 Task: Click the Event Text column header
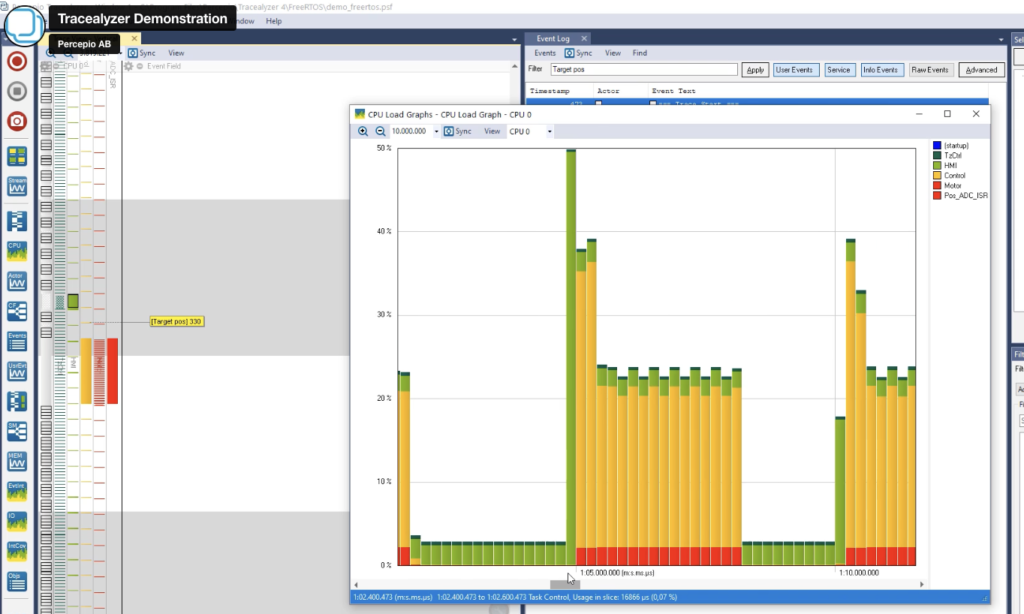point(673,91)
